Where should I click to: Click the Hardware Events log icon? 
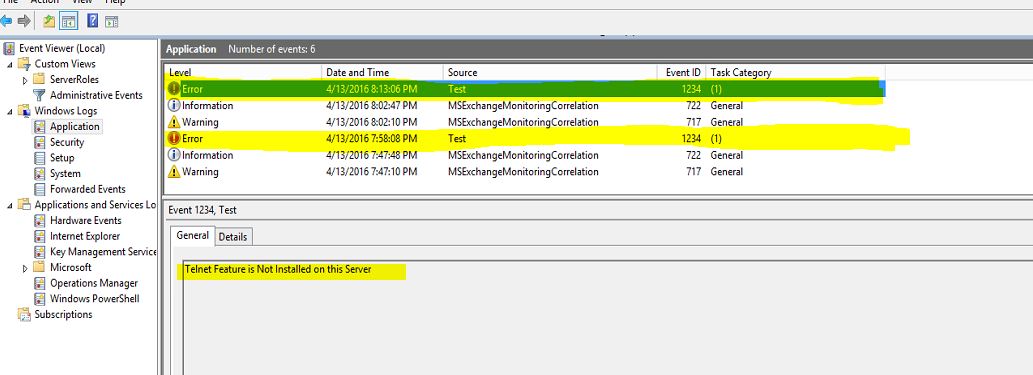tap(40, 221)
